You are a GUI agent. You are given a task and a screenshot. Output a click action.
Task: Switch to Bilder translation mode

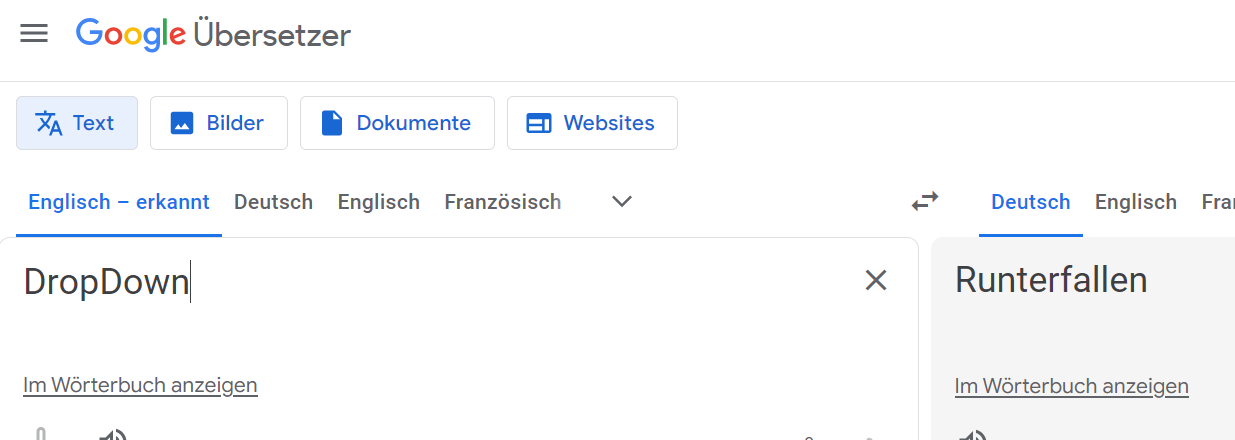pos(219,123)
